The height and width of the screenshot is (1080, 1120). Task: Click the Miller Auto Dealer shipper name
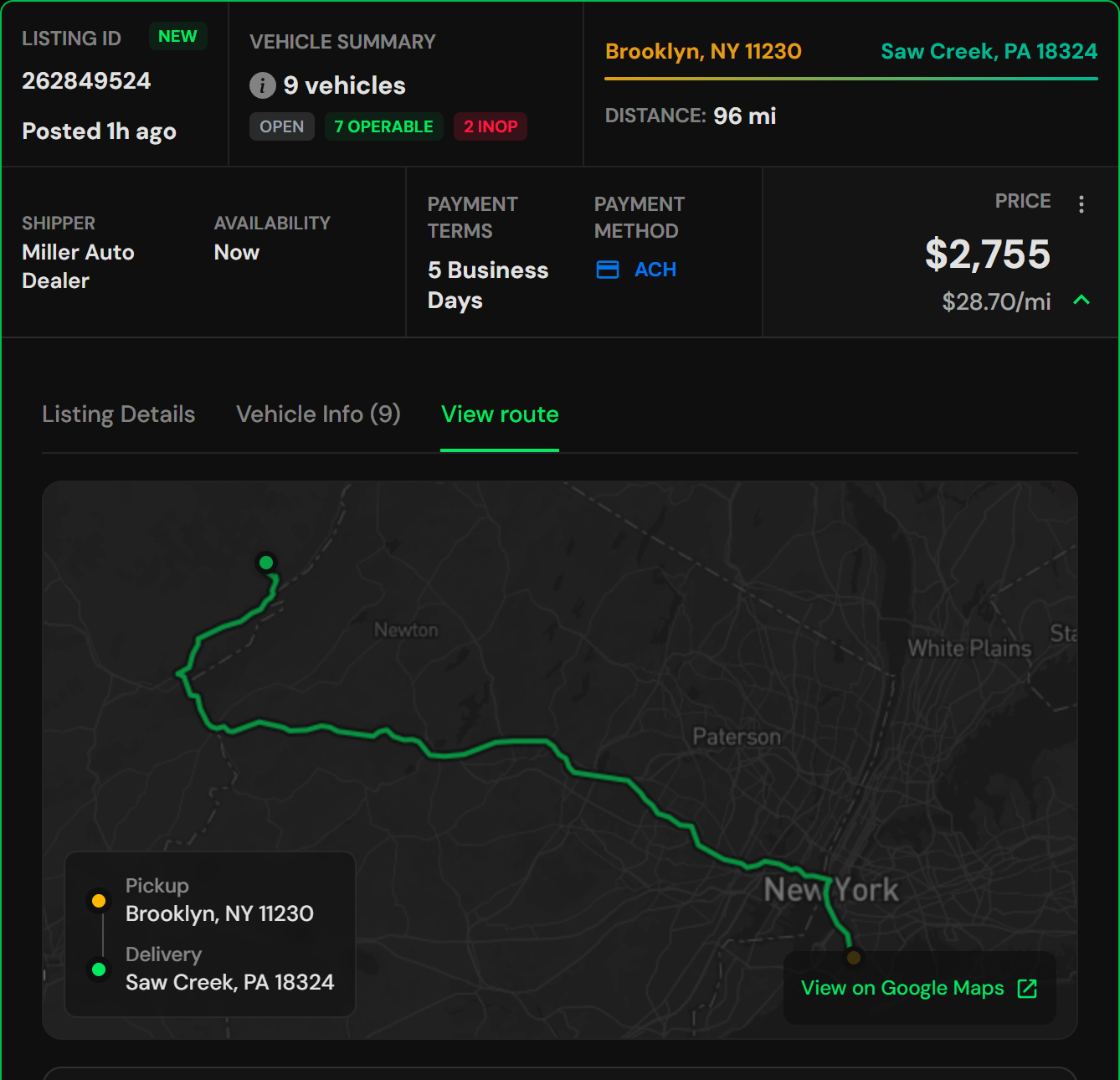point(78,266)
